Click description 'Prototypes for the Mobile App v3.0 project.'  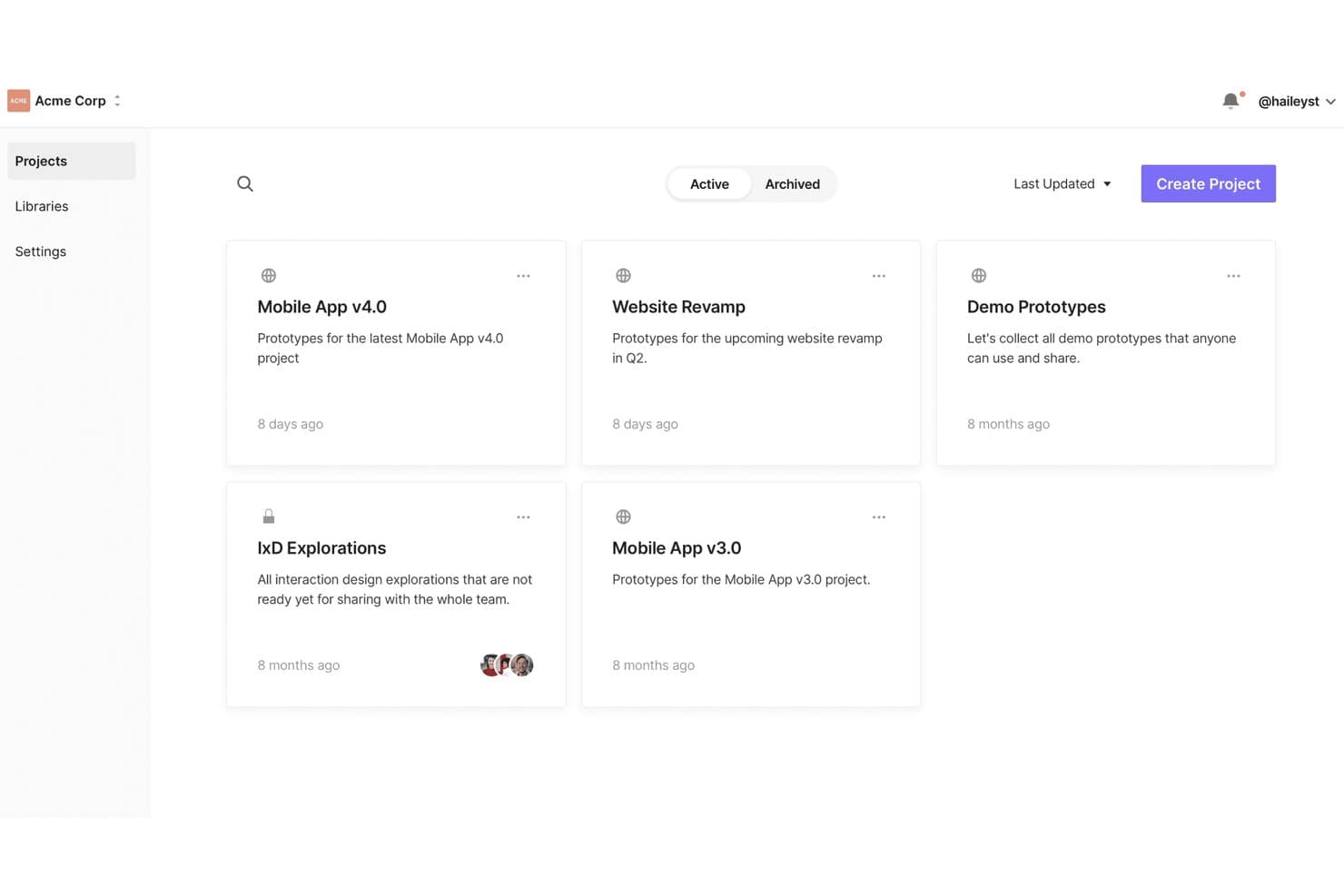click(741, 580)
